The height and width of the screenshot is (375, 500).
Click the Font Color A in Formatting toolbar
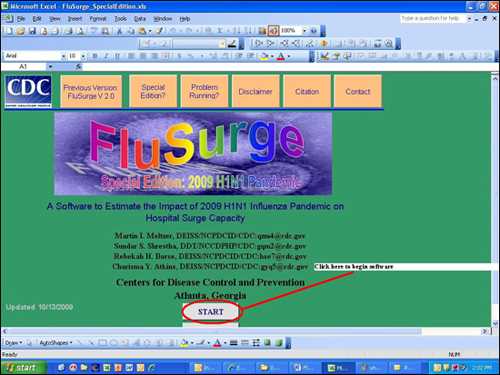[x=281, y=56]
